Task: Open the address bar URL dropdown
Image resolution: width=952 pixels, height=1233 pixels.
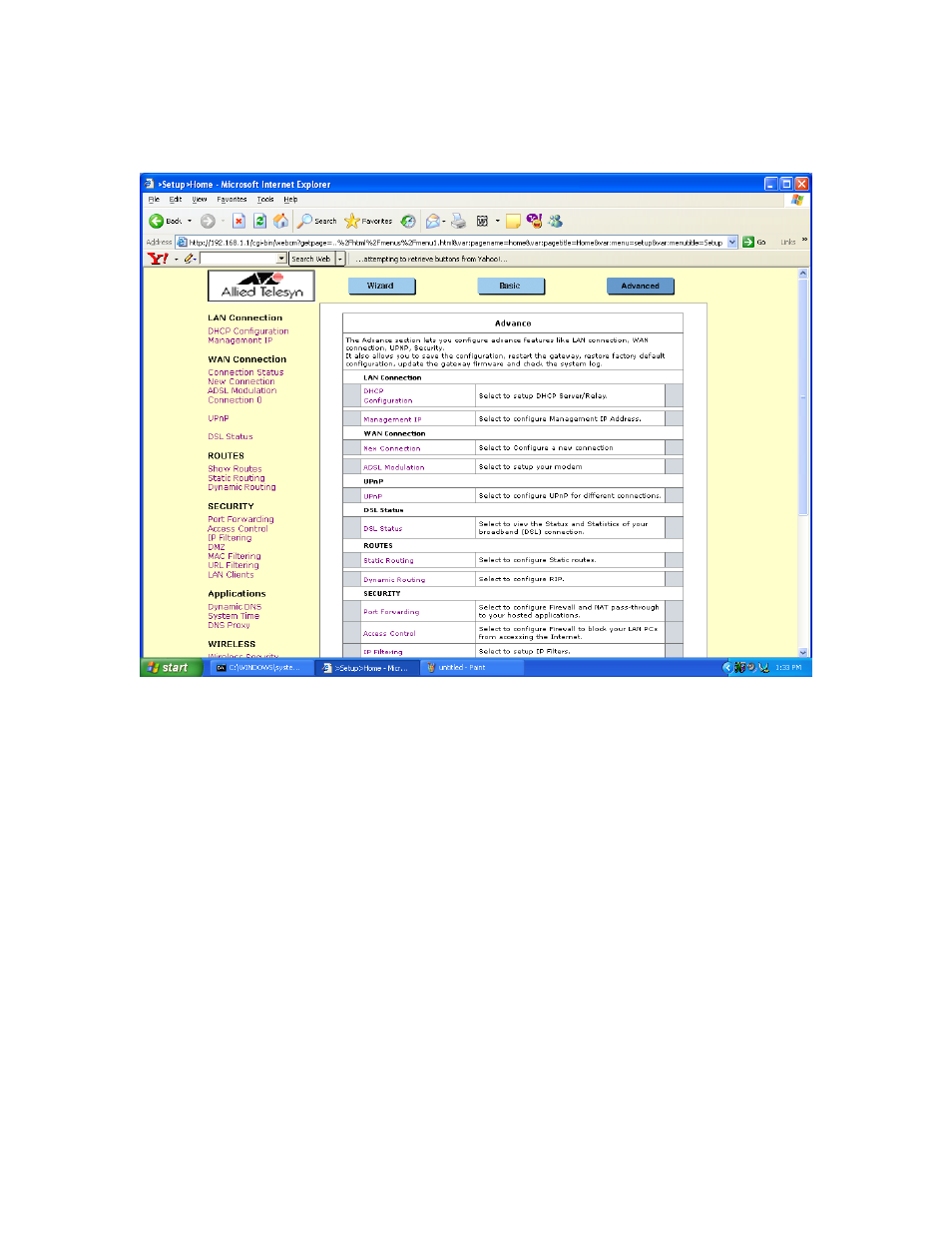Action: 732,242
